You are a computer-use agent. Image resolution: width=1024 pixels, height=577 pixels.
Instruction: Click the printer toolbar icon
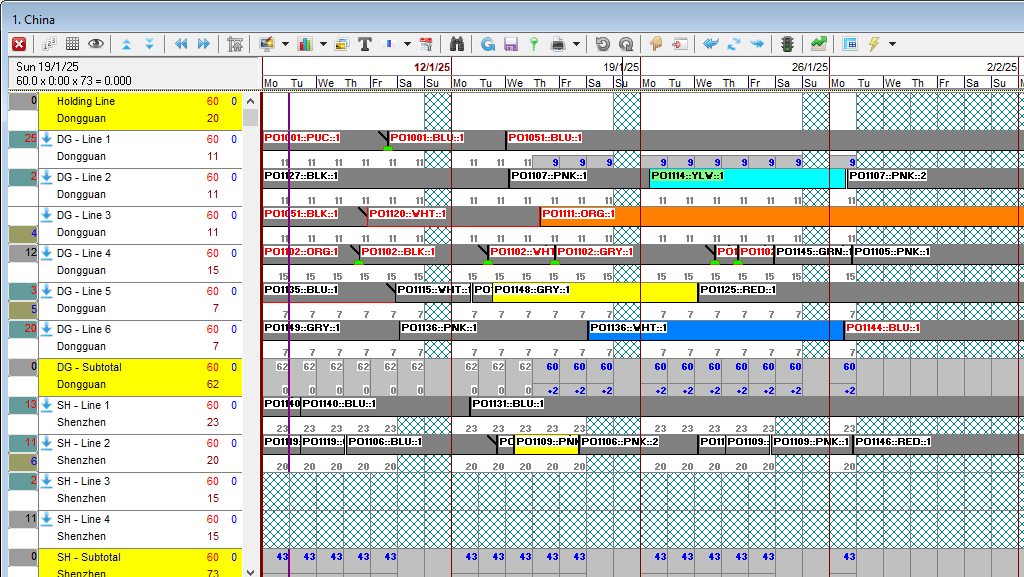pos(558,44)
